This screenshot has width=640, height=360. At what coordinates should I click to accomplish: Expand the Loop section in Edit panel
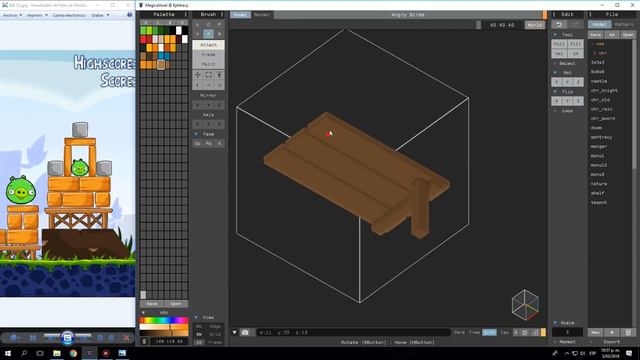tap(555, 111)
